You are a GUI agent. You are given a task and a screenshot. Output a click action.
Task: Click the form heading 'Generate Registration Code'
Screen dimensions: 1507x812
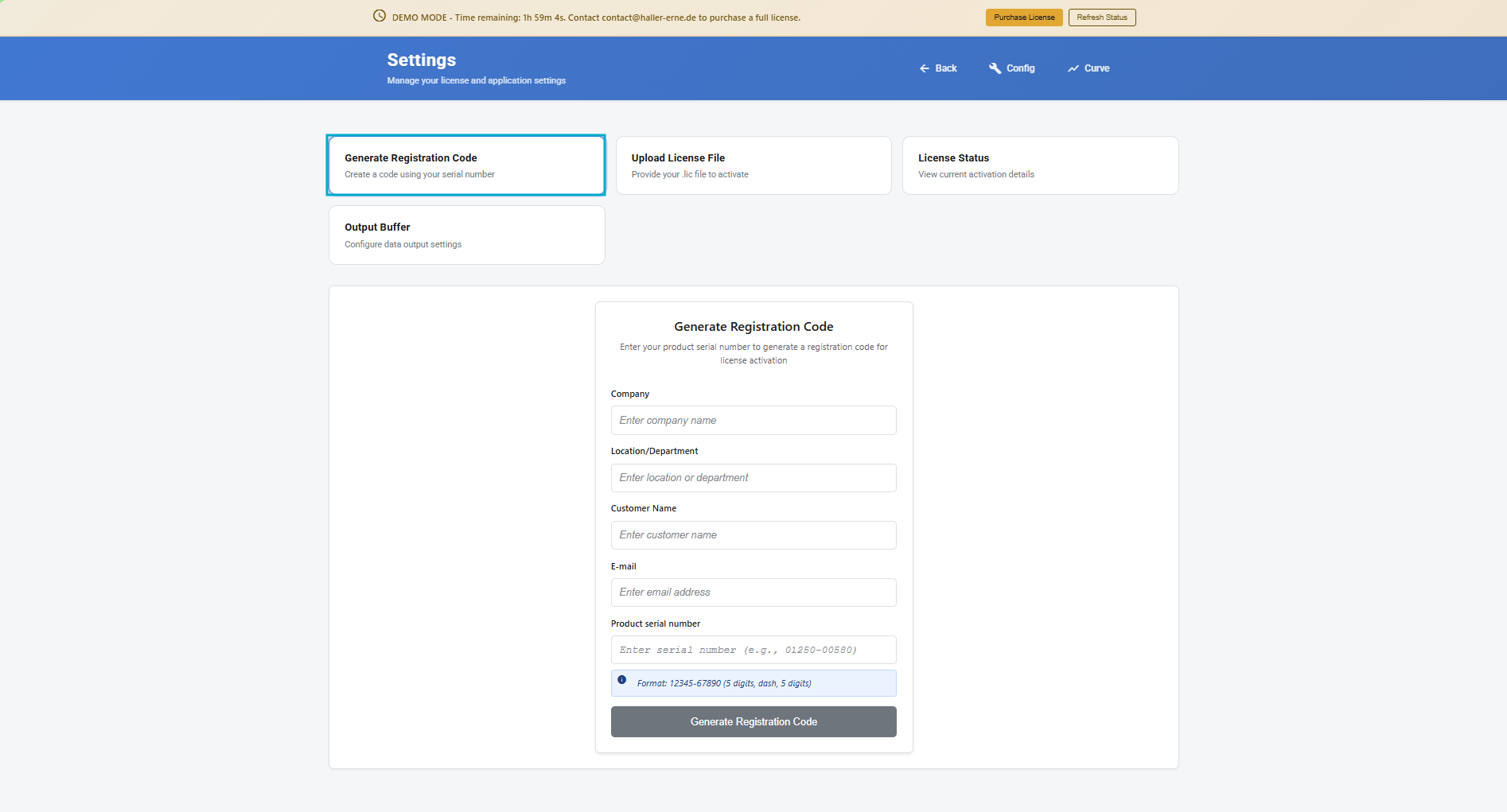[753, 327]
